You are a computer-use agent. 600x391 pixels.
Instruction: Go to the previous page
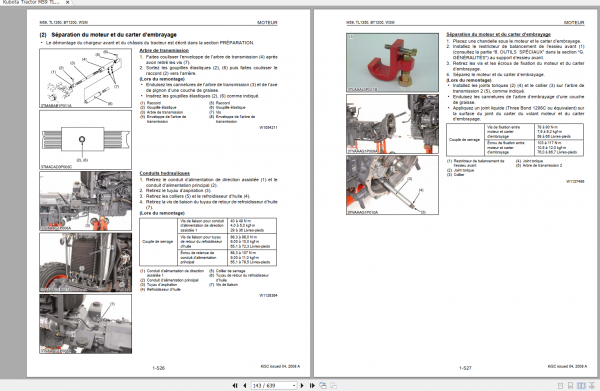pos(245,385)
